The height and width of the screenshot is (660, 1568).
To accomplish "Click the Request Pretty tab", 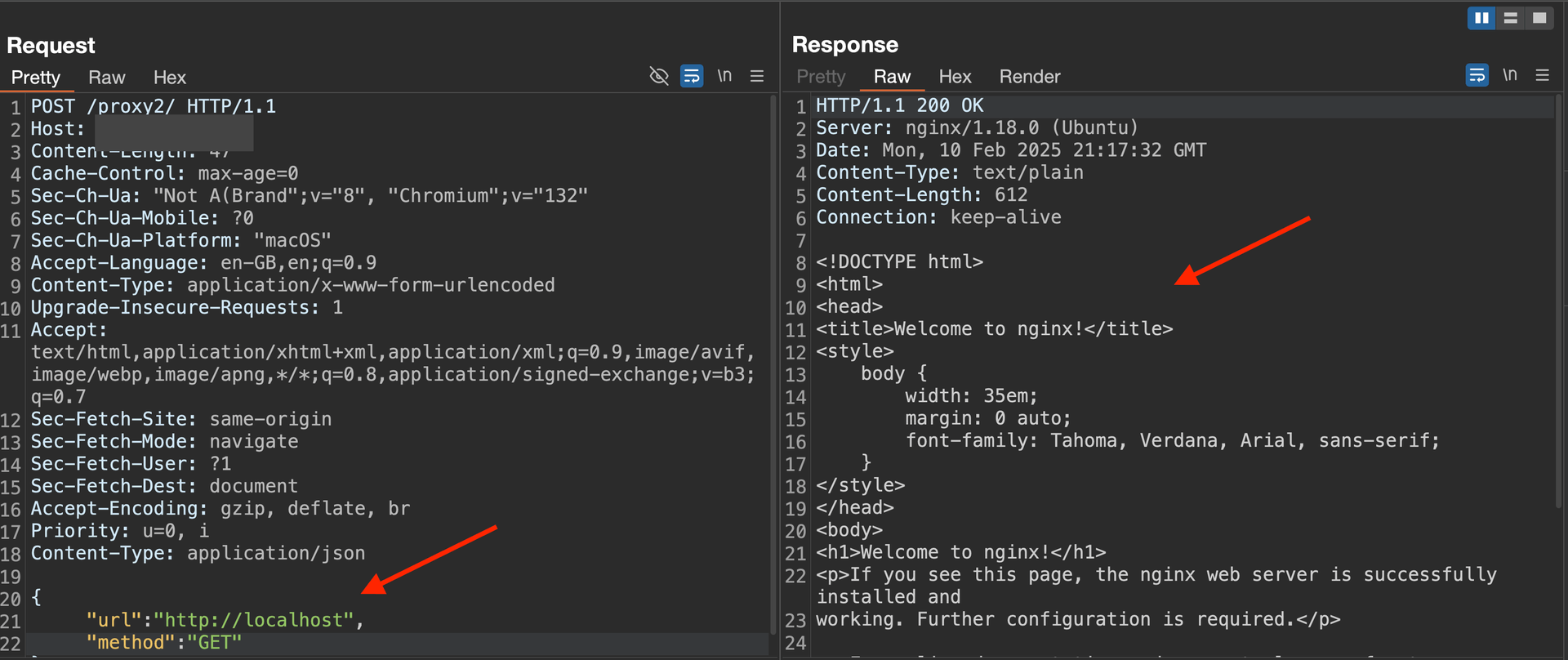I will pyautogui.click(x=35, y=78).
